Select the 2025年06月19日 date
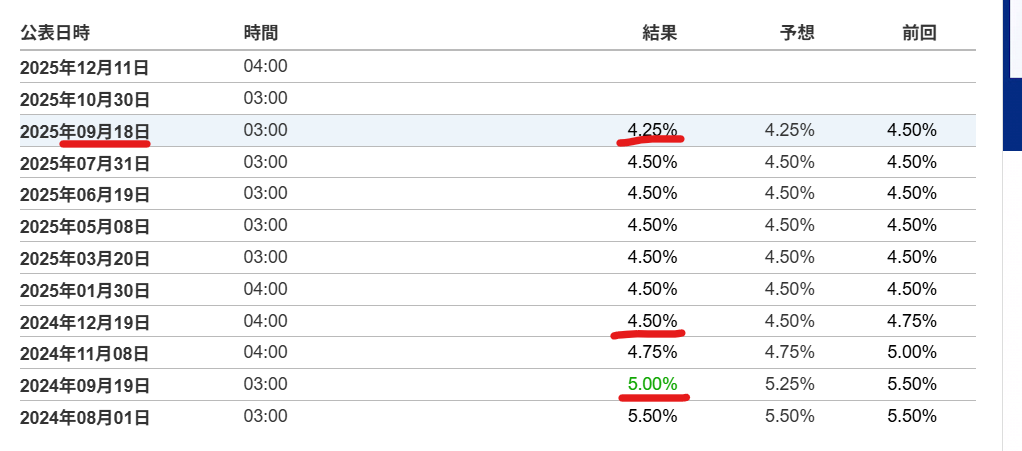The width and height of the screenshot is (1022, 451). click(85, 195)
